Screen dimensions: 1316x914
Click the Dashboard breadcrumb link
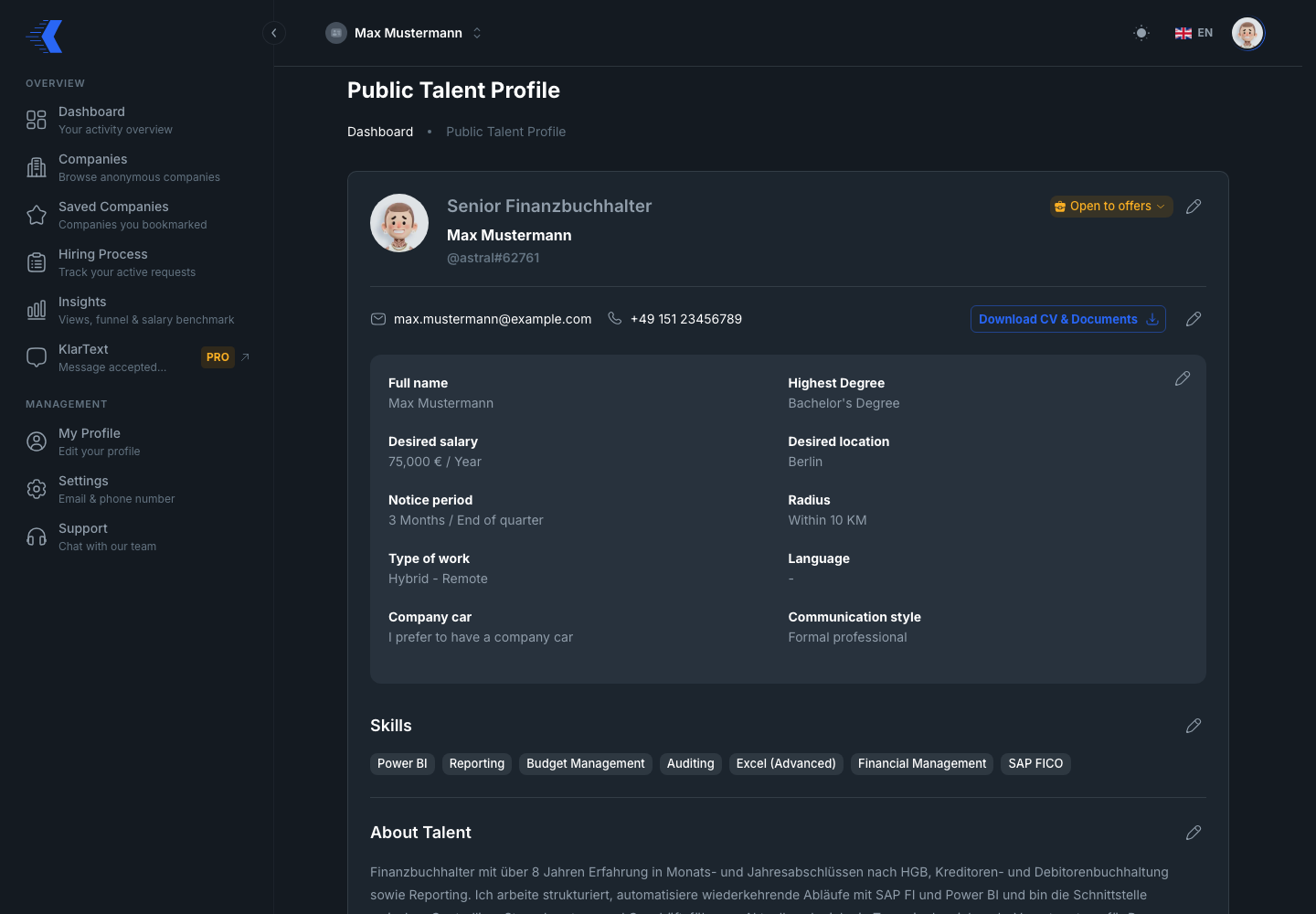(380, 132)
